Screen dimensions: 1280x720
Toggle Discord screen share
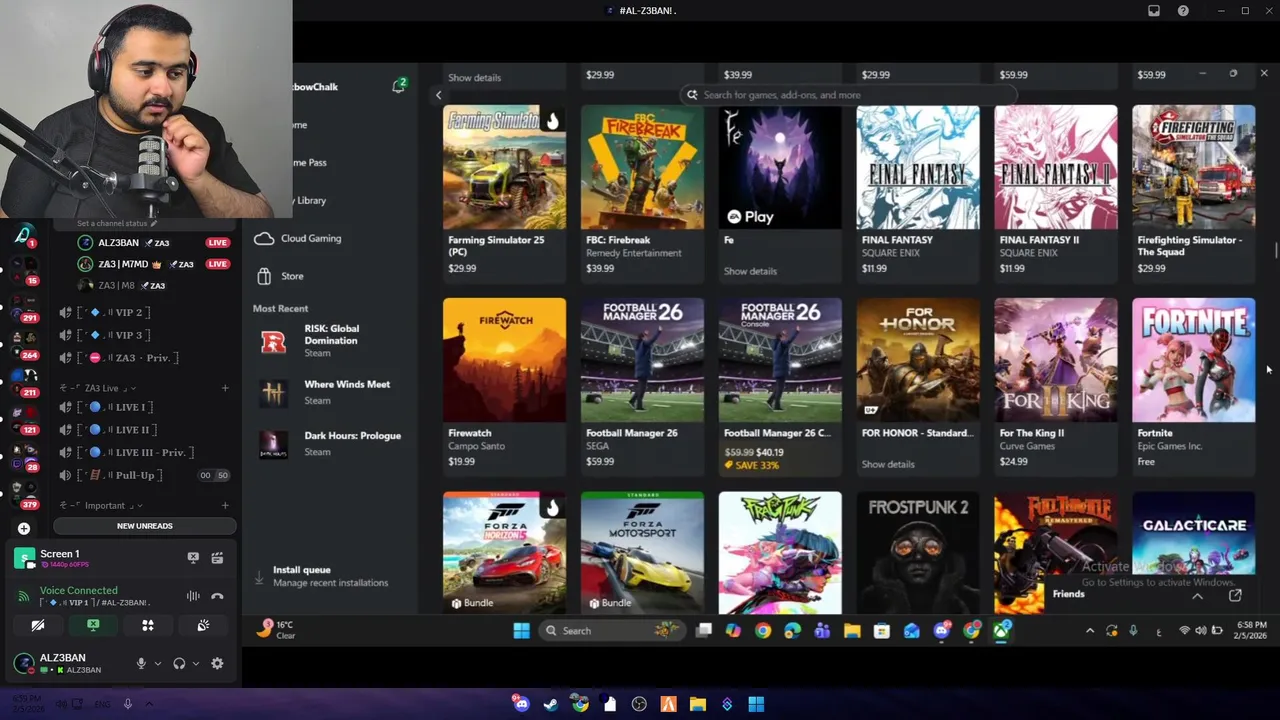[93, 625]
